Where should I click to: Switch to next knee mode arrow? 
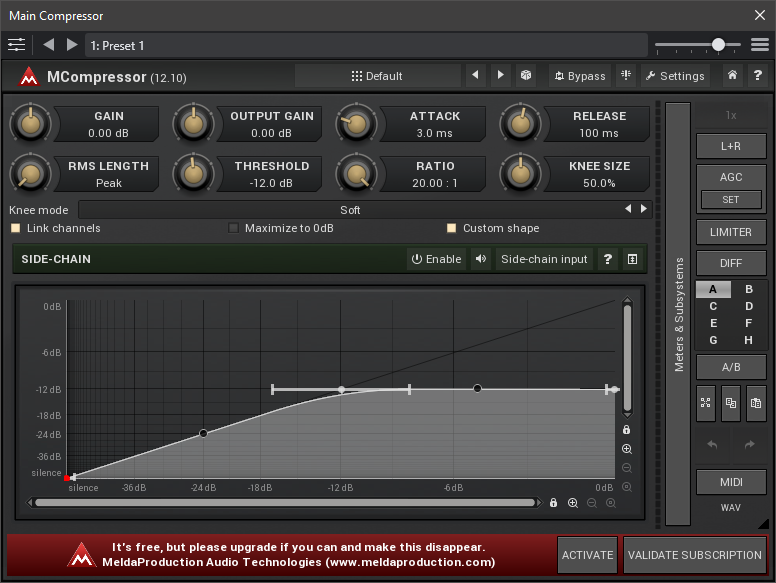pyautogui.click(x=643, y=209)
